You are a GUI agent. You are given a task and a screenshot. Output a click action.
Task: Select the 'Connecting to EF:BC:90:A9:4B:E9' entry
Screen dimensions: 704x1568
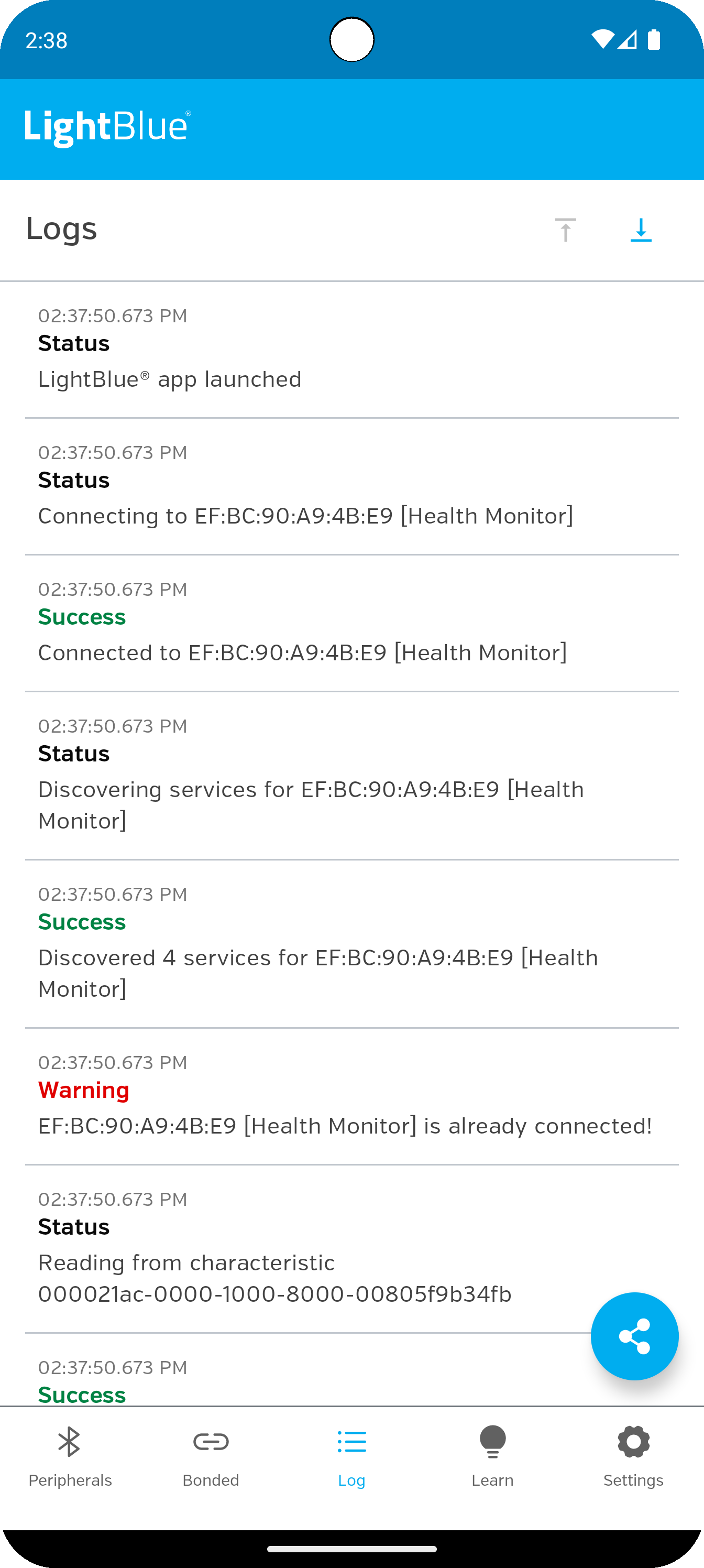[x=351, y=486]
